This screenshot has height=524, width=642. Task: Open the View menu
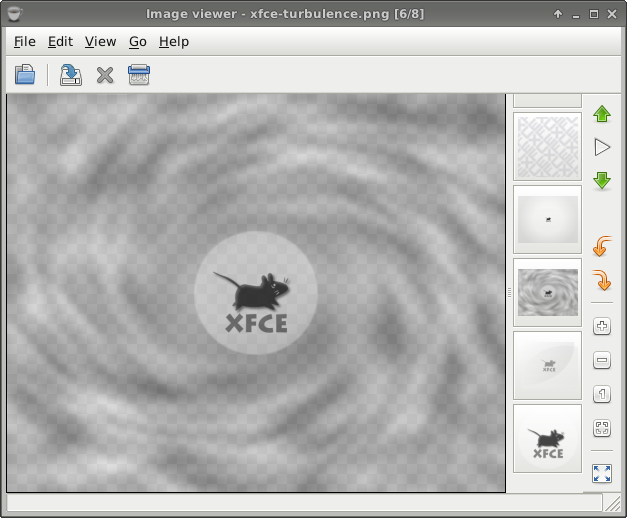point(100,42)
